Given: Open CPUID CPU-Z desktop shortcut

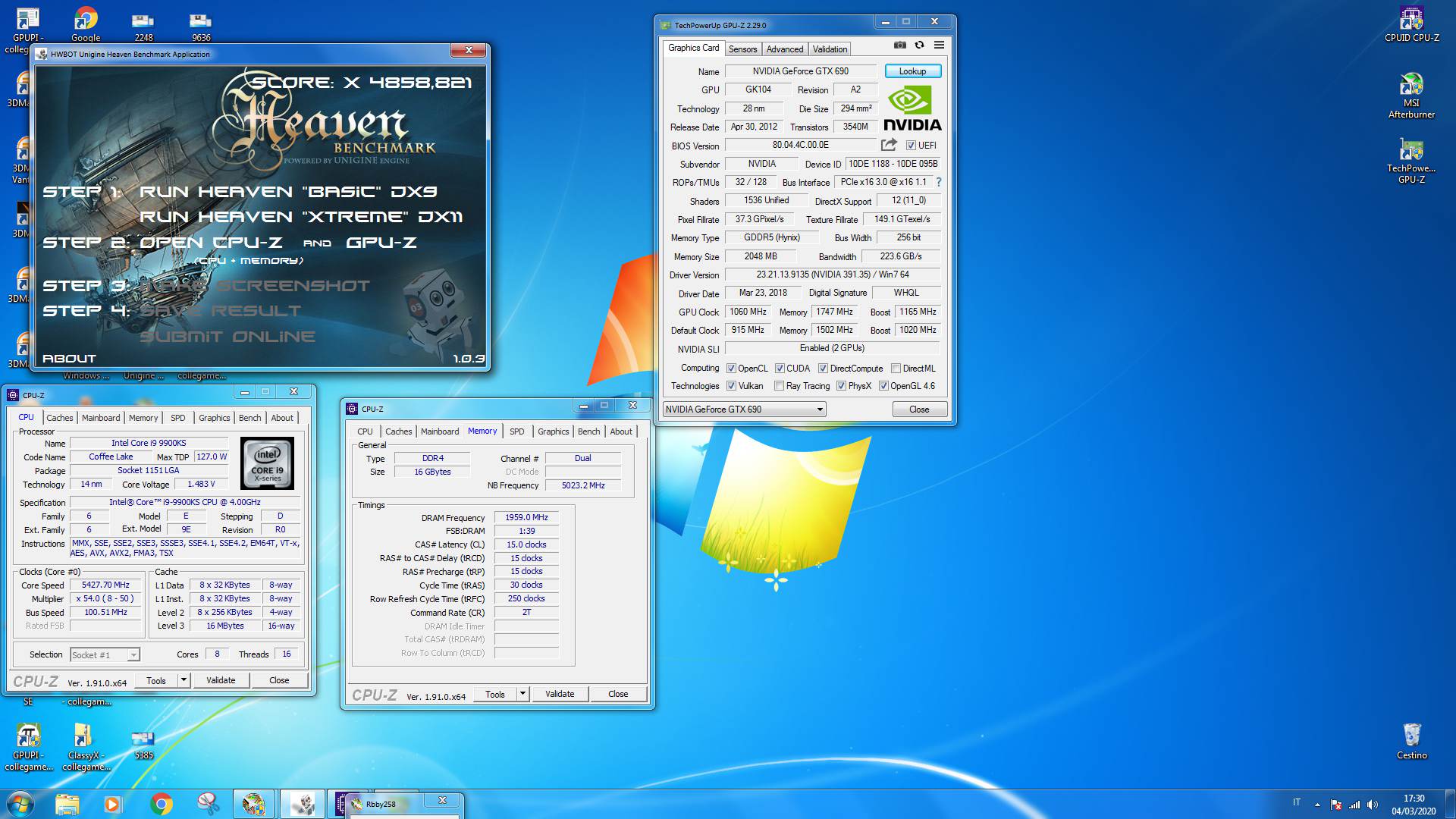Looking at the screenshot, I should tap(1411, 25).
